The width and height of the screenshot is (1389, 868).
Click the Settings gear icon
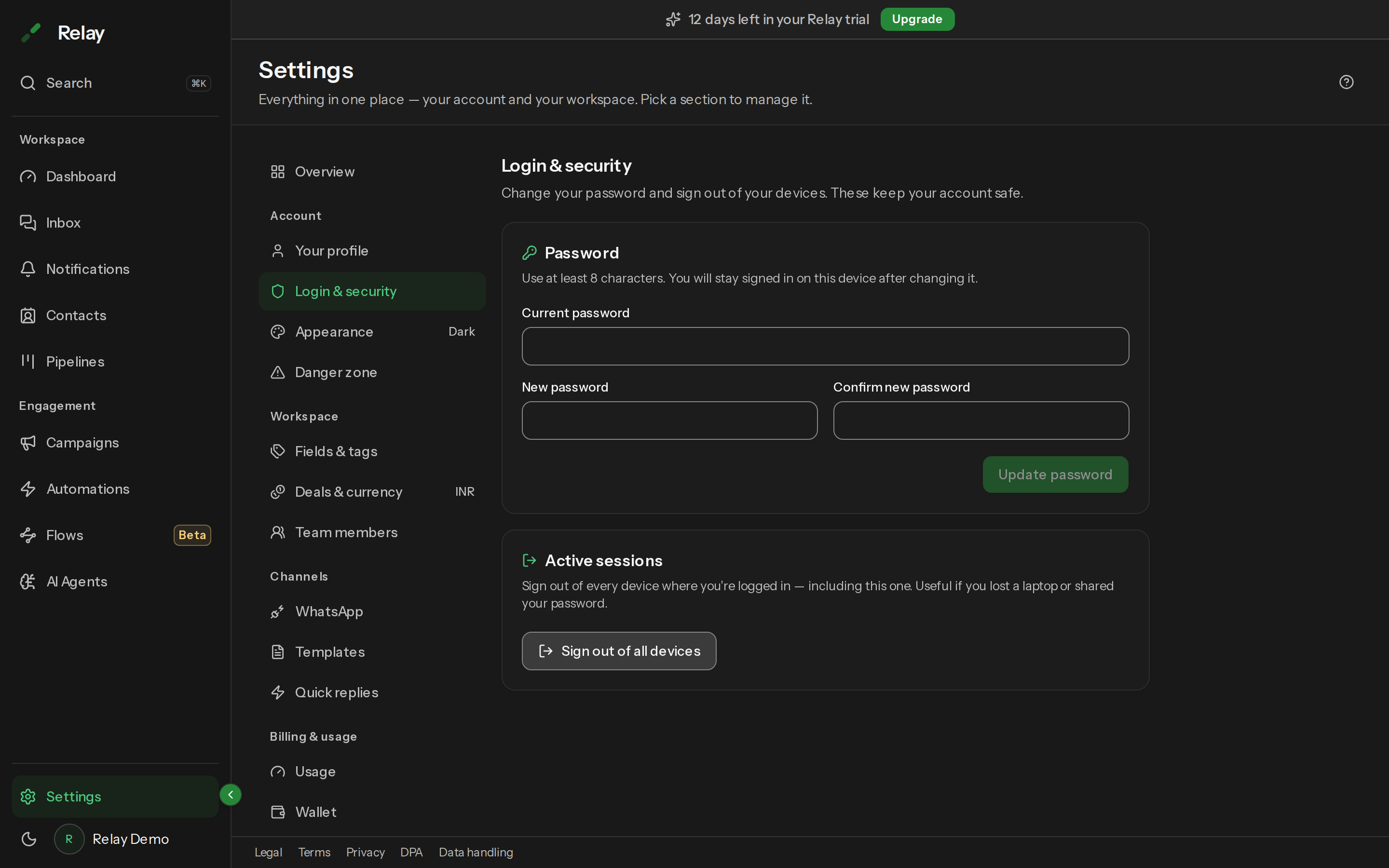(x=27, y=796)
